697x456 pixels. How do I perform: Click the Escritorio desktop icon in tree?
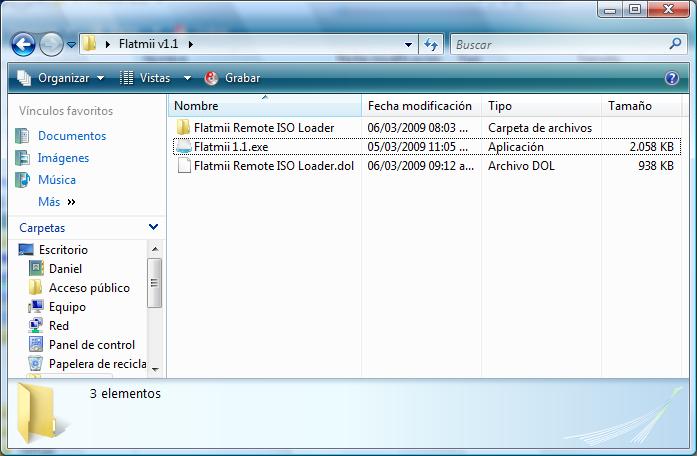click(26, 250)
